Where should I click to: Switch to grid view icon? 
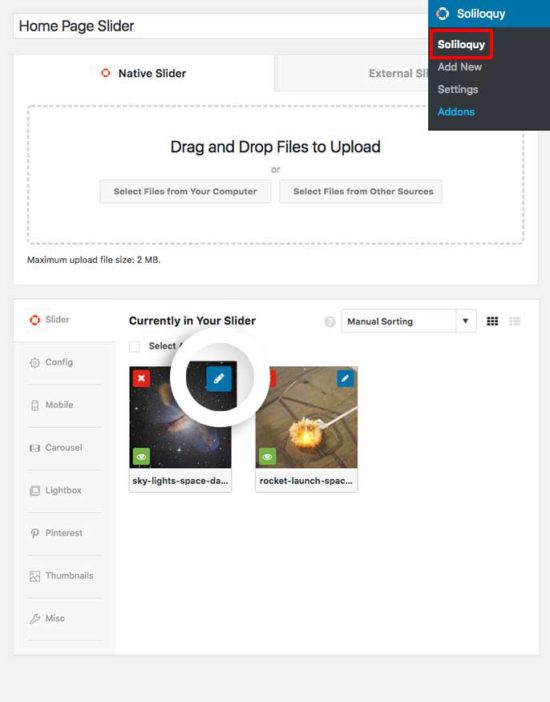(492, 321)
